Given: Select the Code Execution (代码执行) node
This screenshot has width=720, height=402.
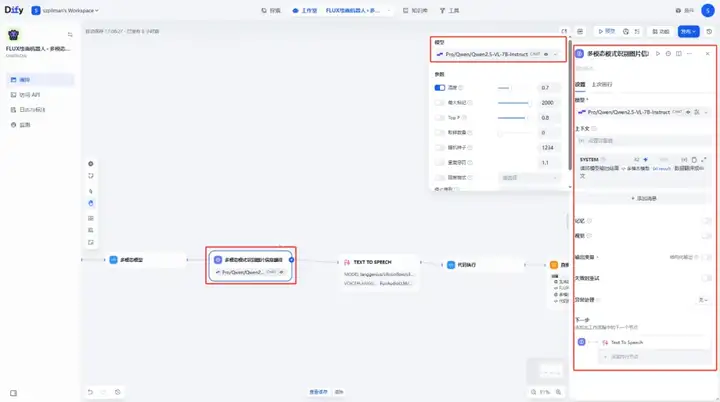Looking at the screenshot, I should pyautogui.click(x=484, y=265).
